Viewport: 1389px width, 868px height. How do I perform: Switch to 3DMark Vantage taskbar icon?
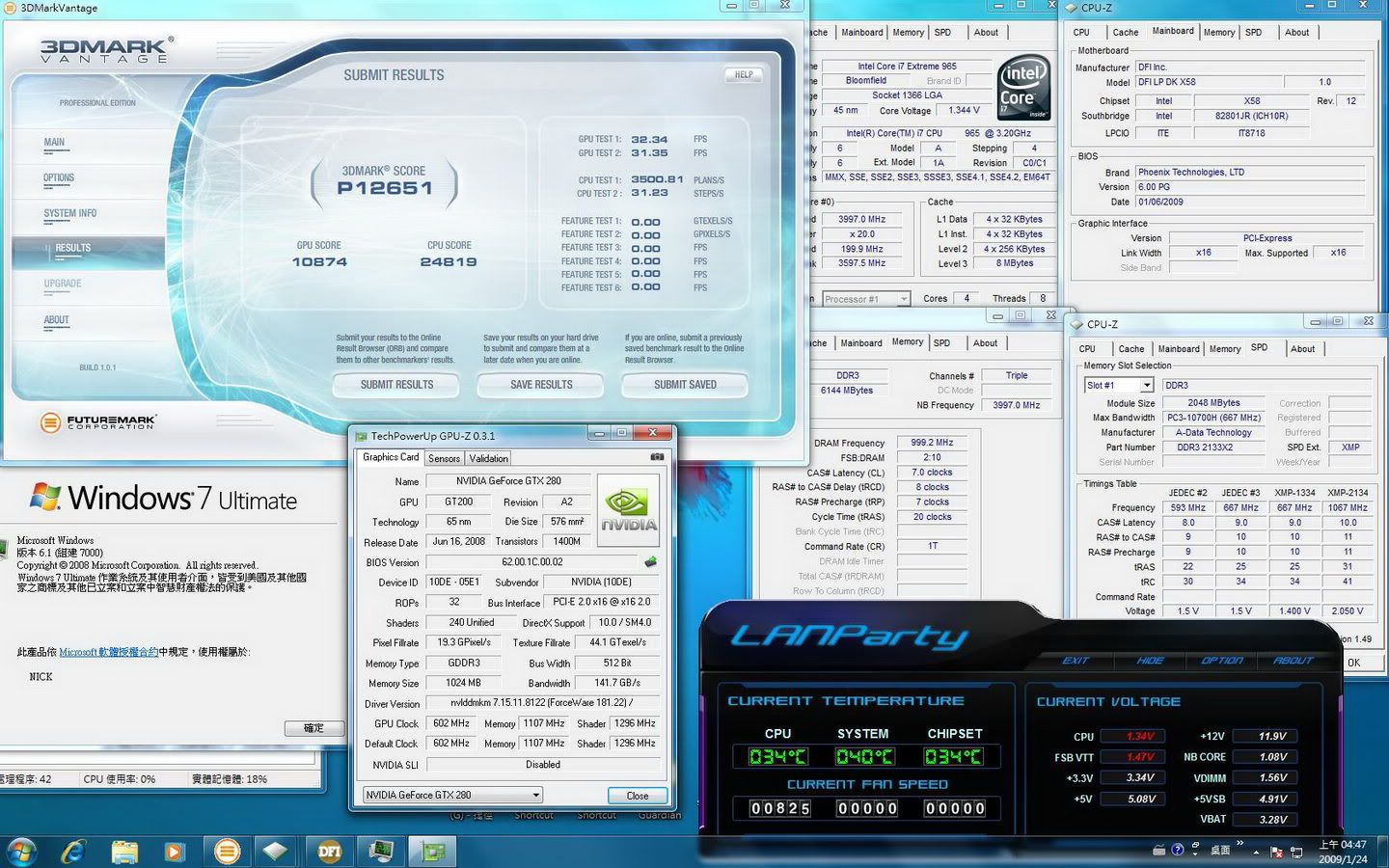(227, 851)
